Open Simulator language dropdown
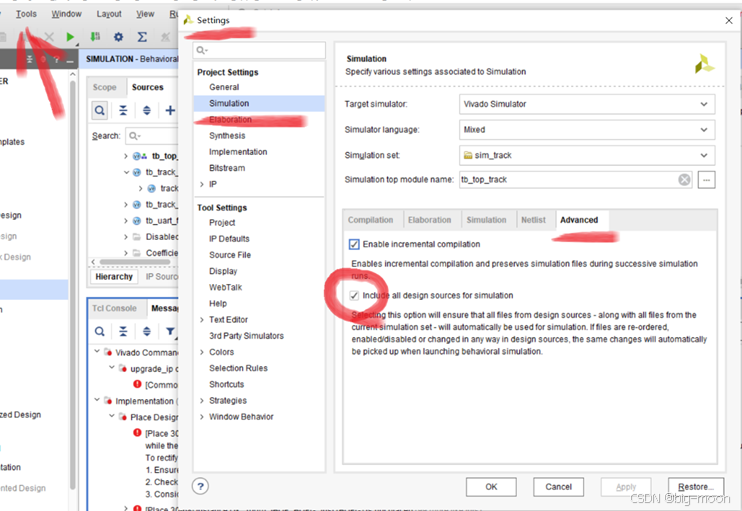Image resolution: width=742 pixels, height=511 pixels. [587, 130]
